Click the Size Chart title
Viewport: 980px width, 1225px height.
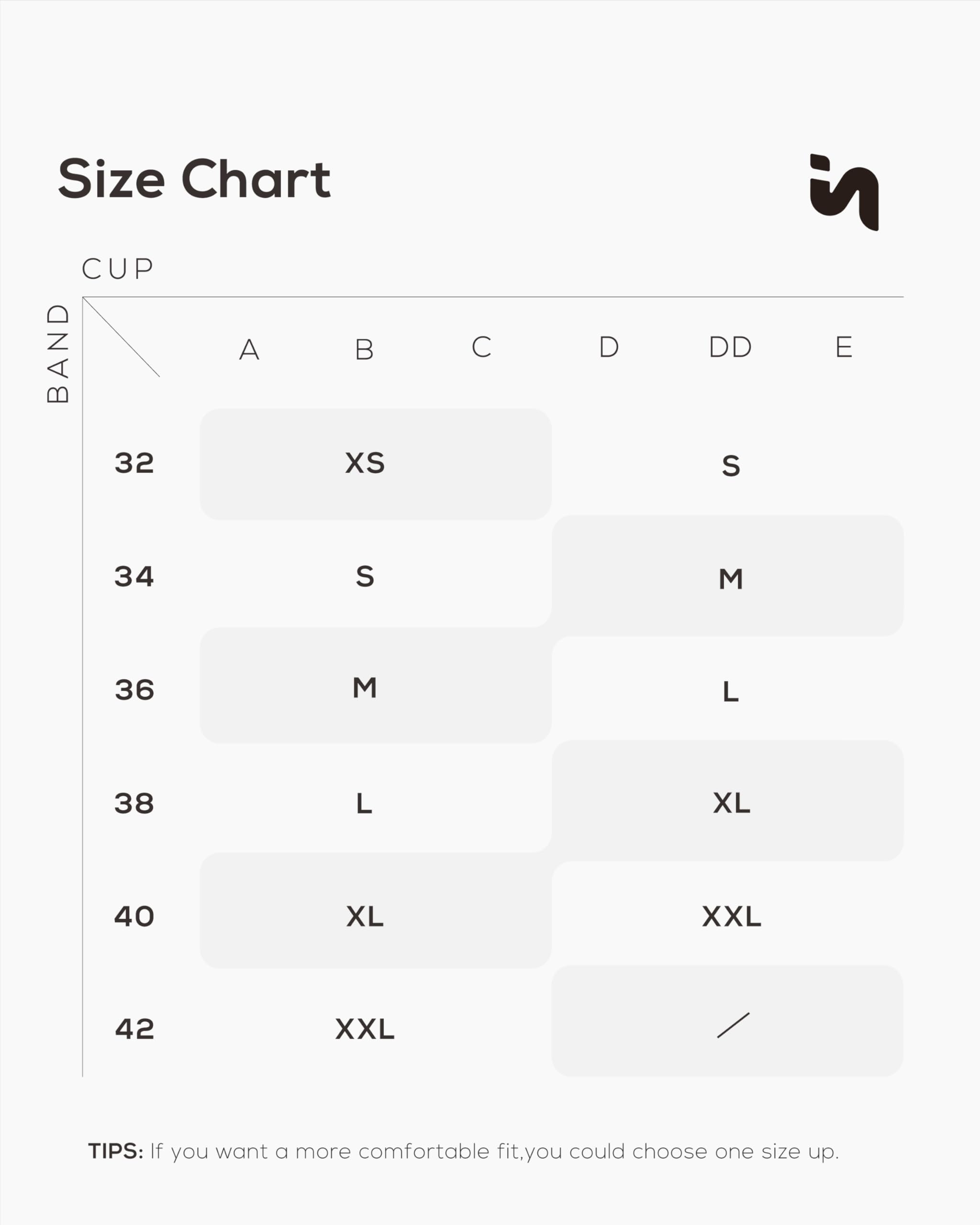point(194,179)
